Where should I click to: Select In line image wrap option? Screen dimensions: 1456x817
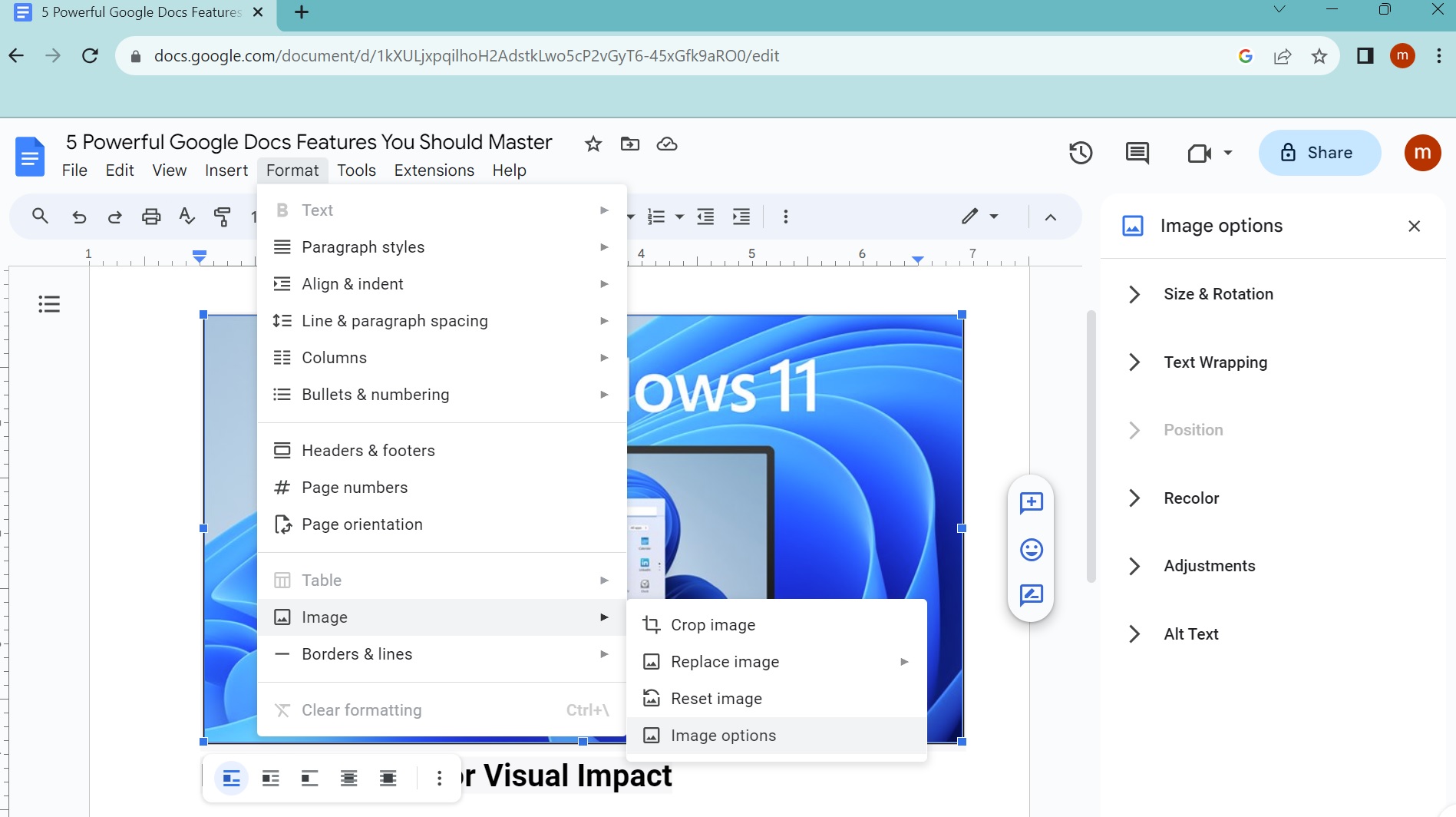point(231,779)
